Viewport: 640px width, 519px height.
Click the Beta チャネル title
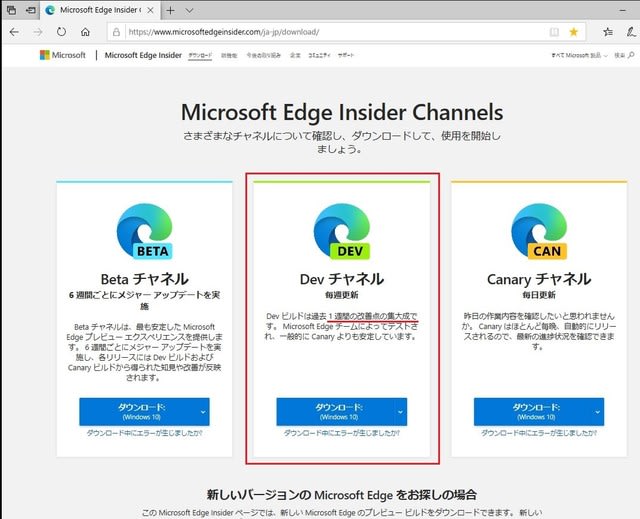click(144, 279)
